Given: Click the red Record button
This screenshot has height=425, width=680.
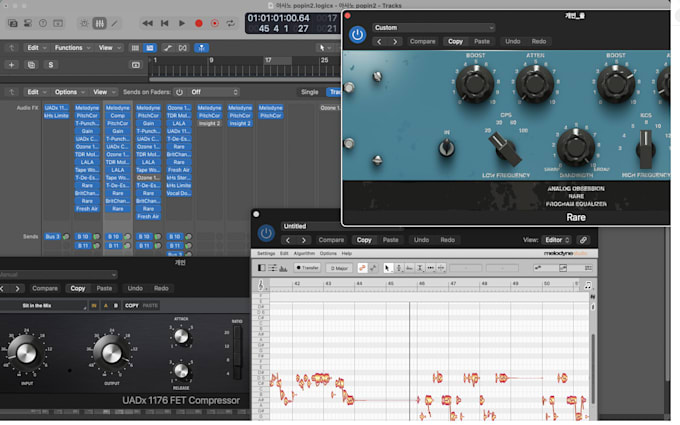Looking at the screenshot, I should (199, 23).
